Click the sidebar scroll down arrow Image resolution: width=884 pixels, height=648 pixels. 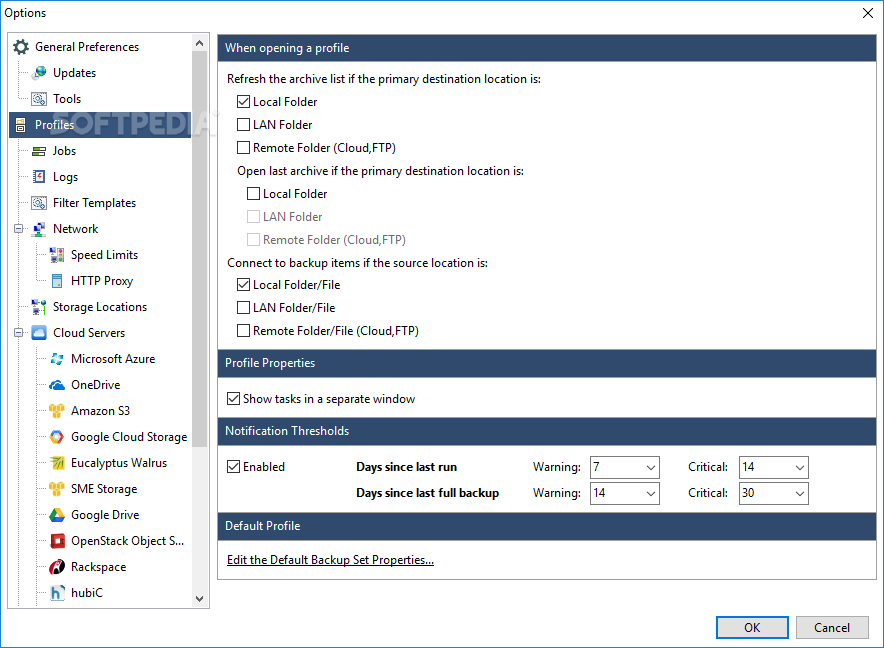[199, 599]
